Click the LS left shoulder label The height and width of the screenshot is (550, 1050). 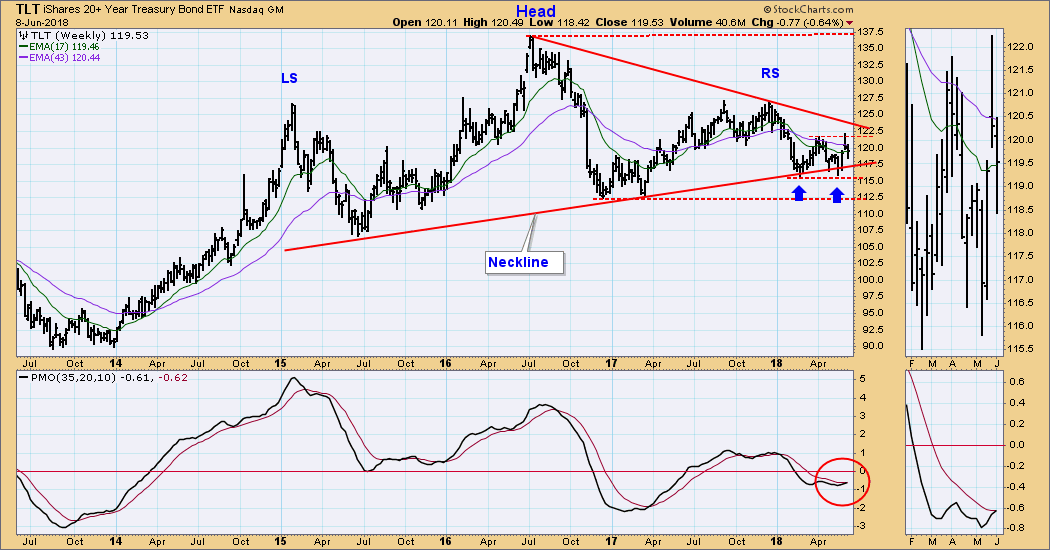click(289, 78)
